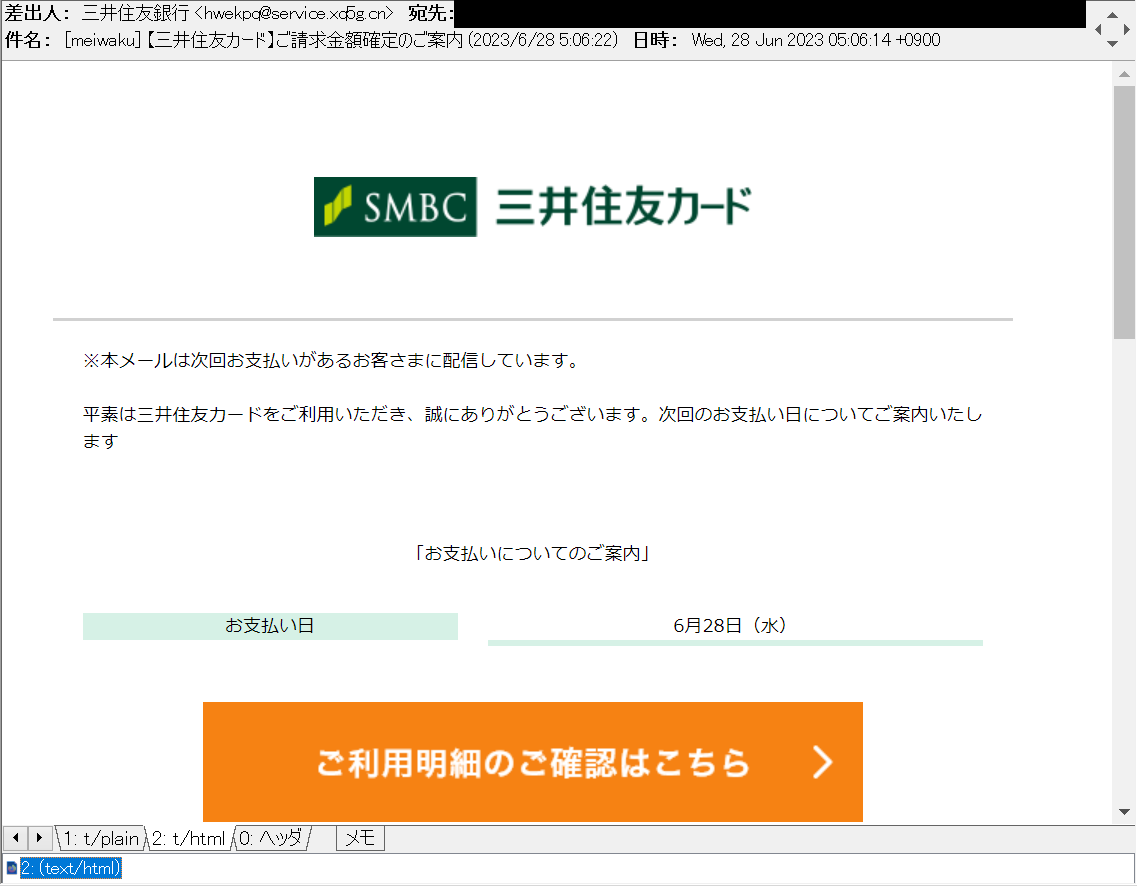Viewport: 1137px width, 886px height.
Task: Click the paragraph starting 平素は三井住友カード
Action: click(532, 427)
